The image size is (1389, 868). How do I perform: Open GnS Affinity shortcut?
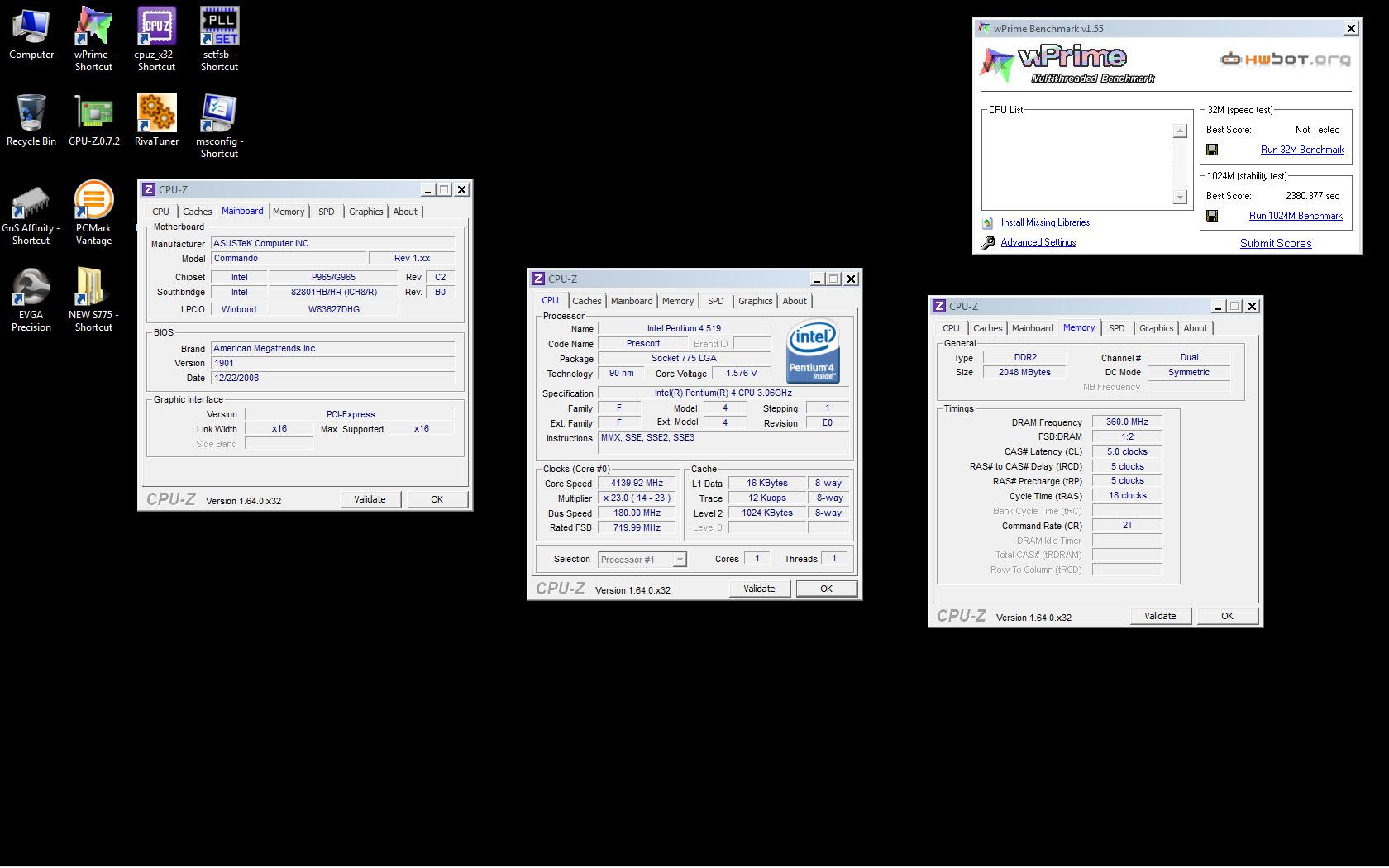[x=31, y=213]
